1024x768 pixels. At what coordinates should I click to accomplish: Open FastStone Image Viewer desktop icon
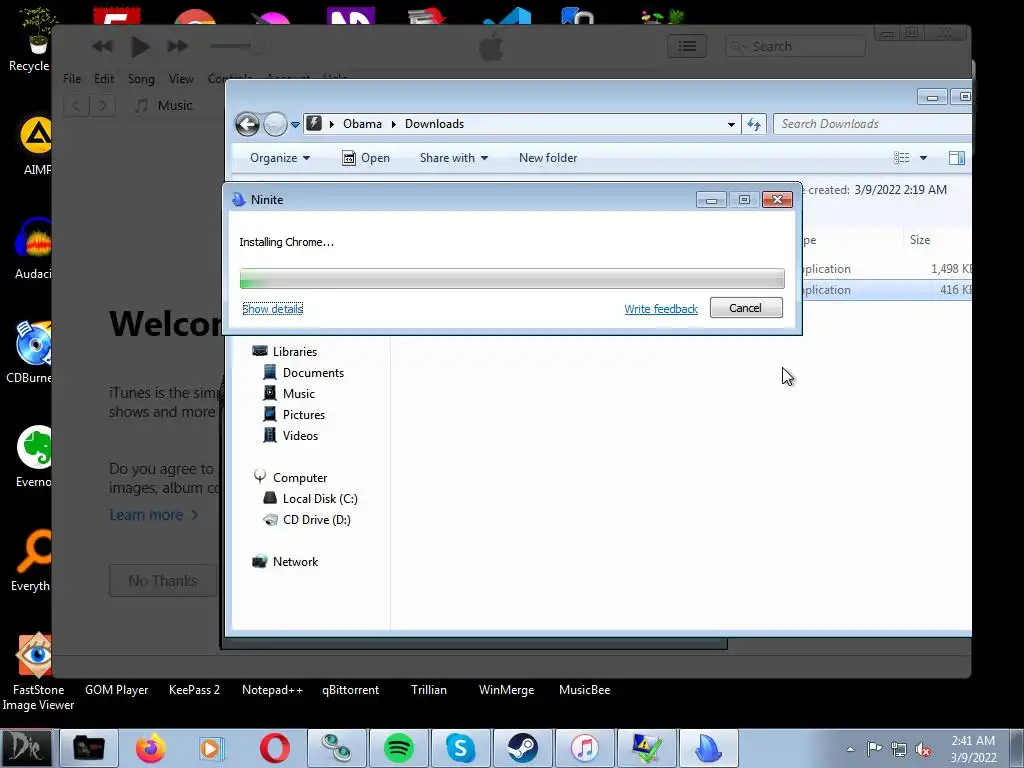(x=37, y=673)
